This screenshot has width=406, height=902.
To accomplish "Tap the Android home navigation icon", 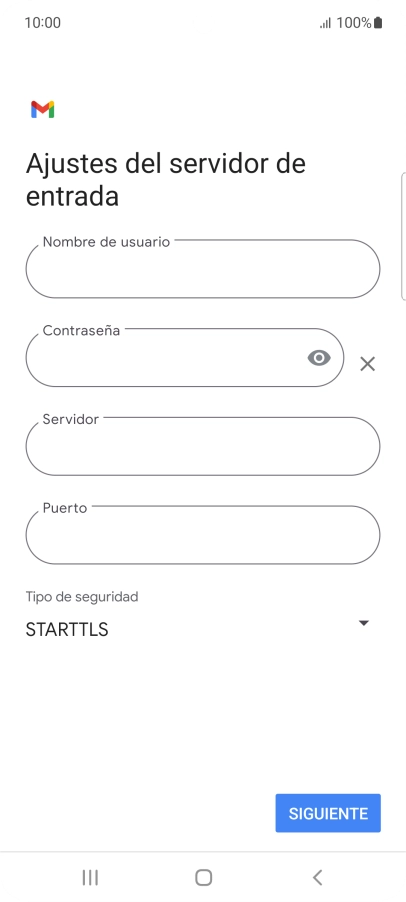I will click(x=204, y=877).
